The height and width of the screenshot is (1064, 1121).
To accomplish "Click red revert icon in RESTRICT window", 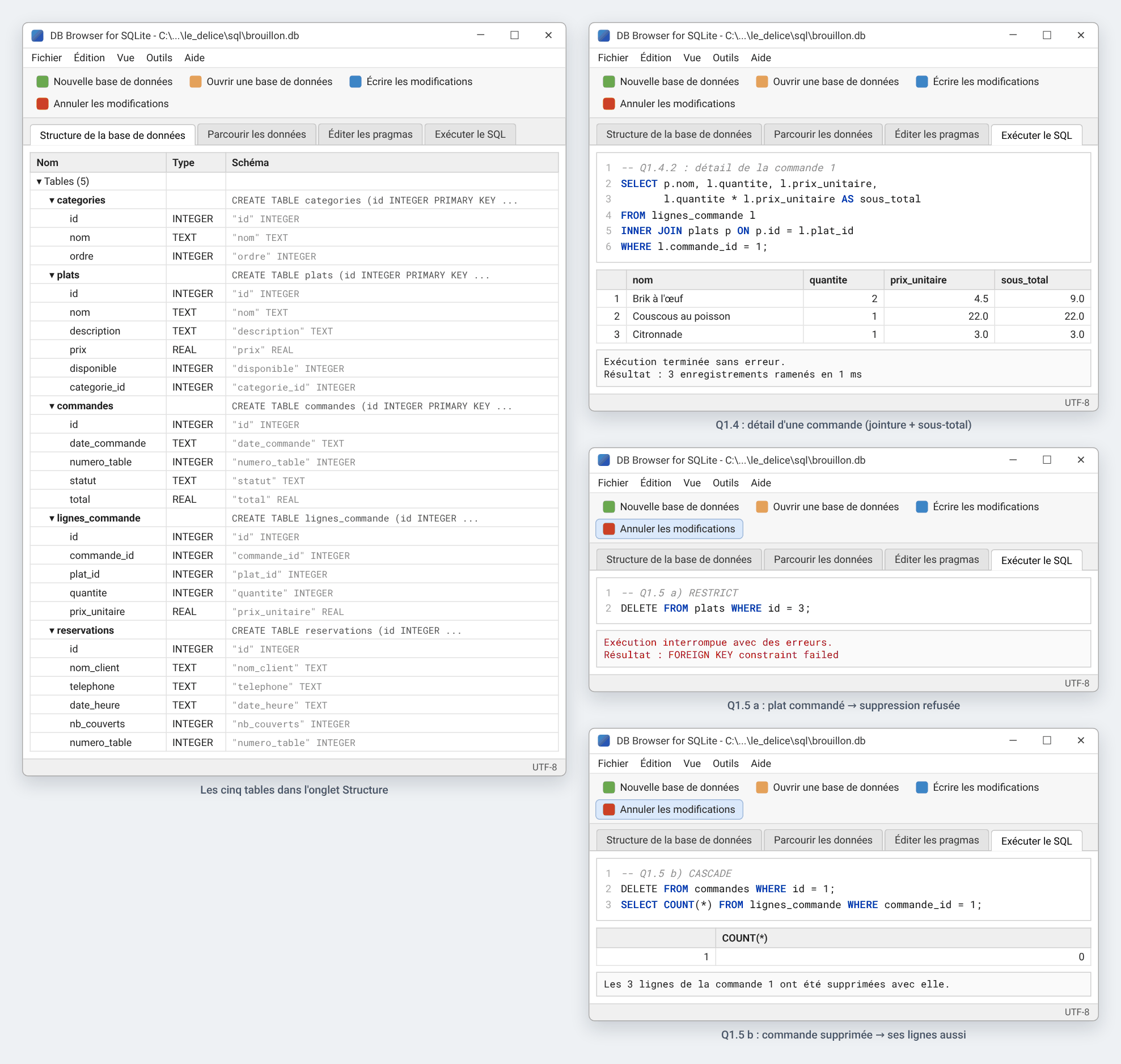I will [x=609, y=528].
